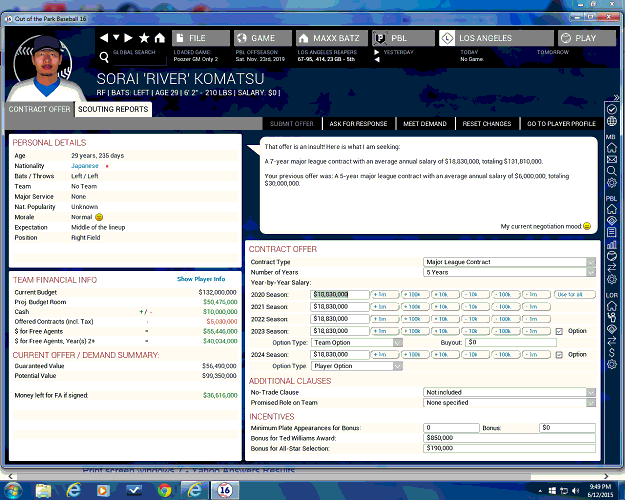Image resolution: width=625 pixels, height=500 pixels.
Task: Click Meet Demand button
Action: (x=425, y=124)
